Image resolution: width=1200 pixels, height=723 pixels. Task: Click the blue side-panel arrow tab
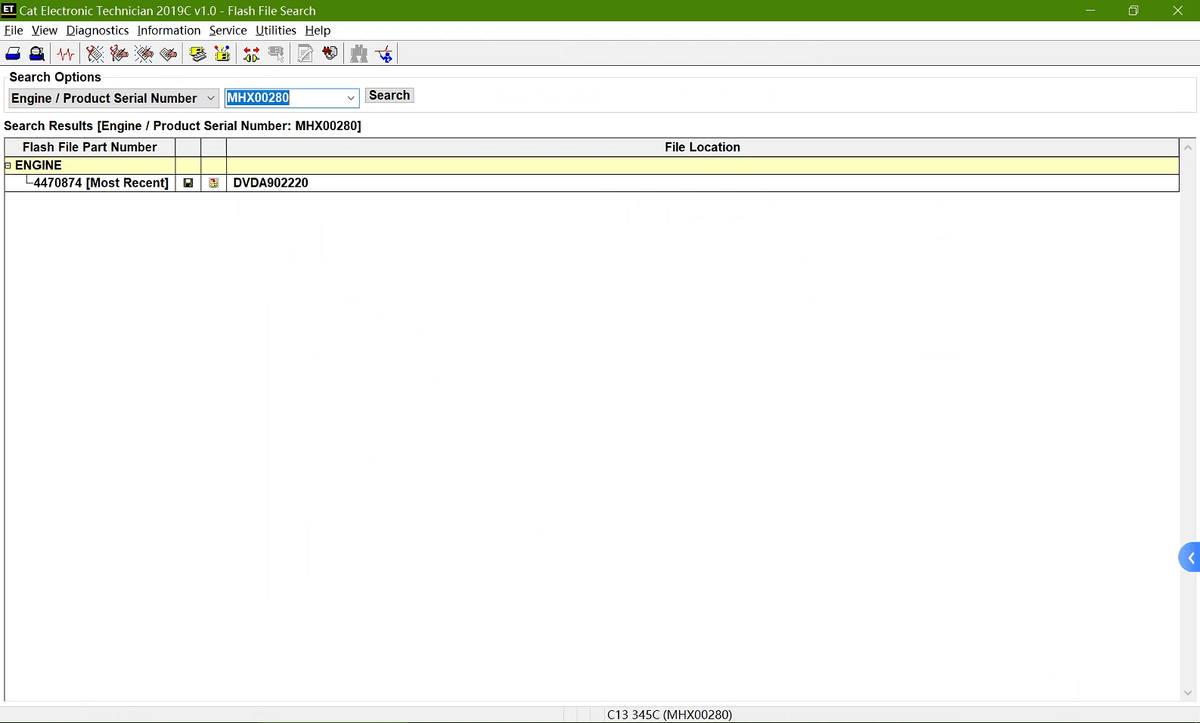coord(1190,558)
